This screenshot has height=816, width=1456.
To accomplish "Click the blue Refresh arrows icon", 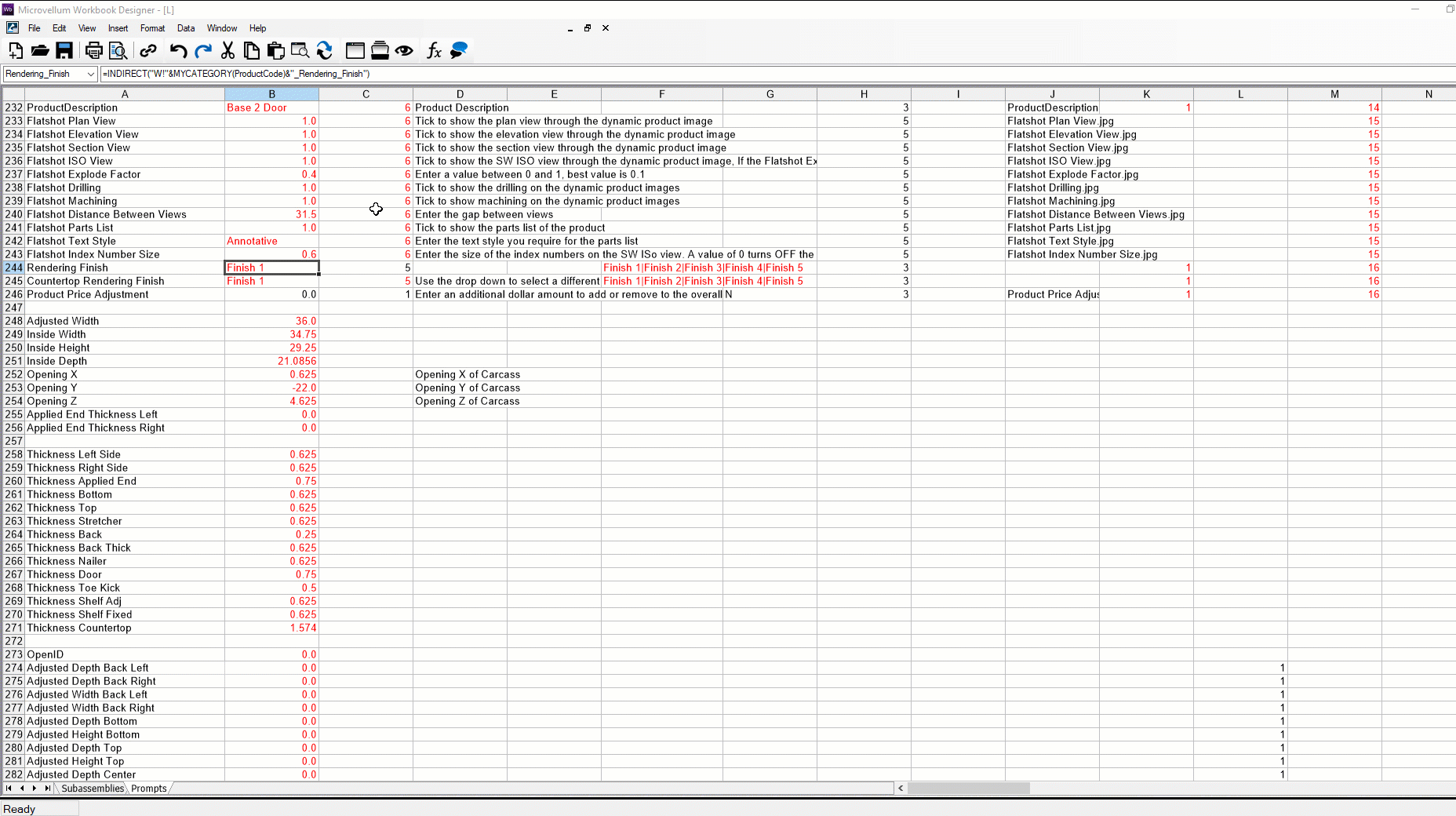I will [325, 51].
